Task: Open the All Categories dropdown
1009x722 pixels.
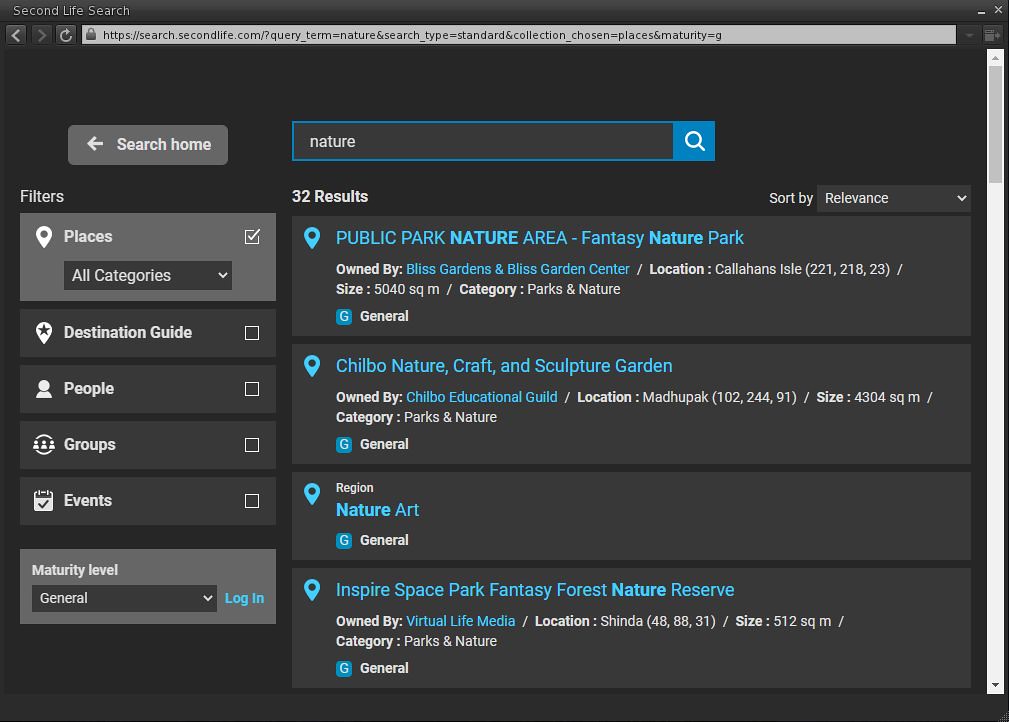Action: (x=148, y=276)
